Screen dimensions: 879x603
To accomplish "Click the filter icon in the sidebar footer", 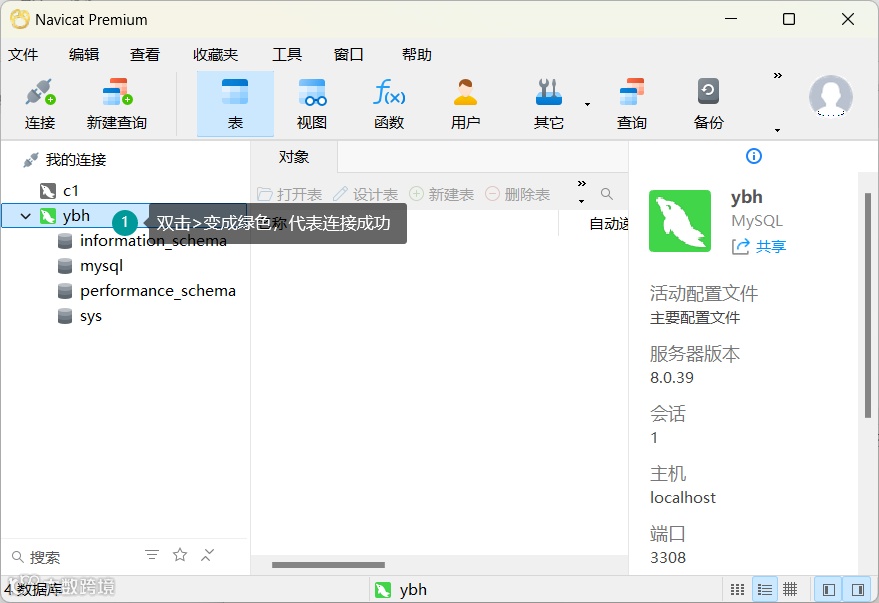I will (x=152, y=555).
